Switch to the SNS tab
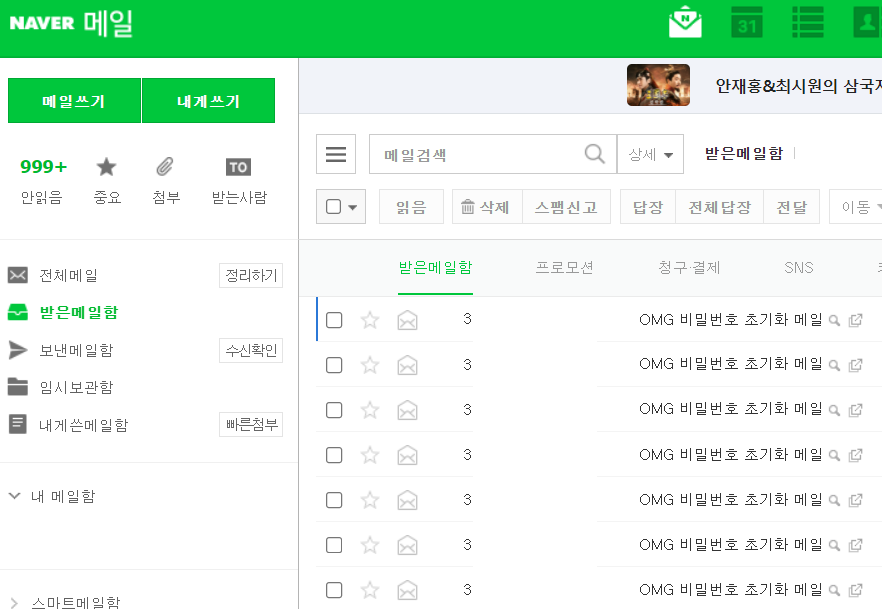The width and height of the screenshot is (882, 609). 799,268
